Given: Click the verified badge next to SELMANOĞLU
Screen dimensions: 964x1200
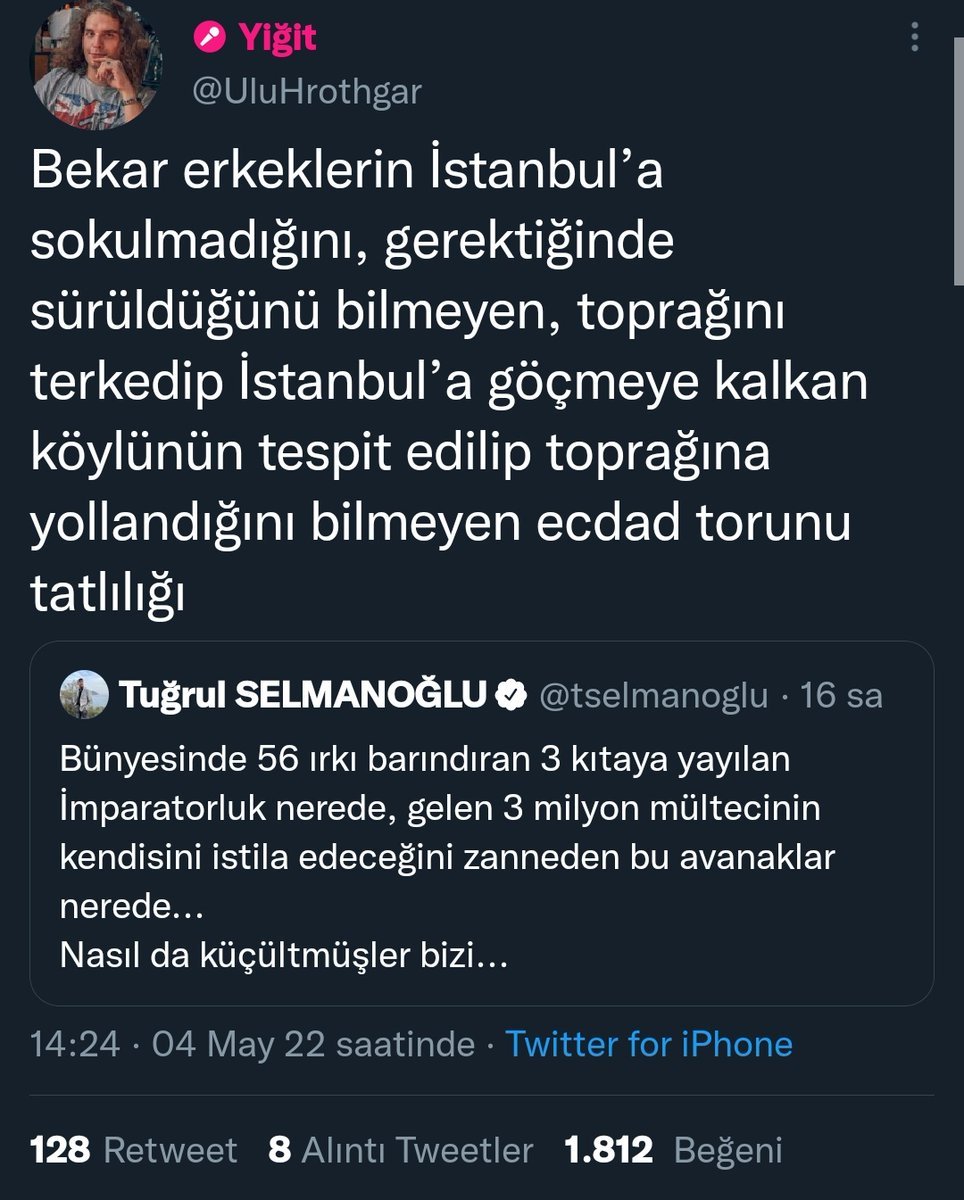Looking at the screenshot, I should tap(512, 694).
